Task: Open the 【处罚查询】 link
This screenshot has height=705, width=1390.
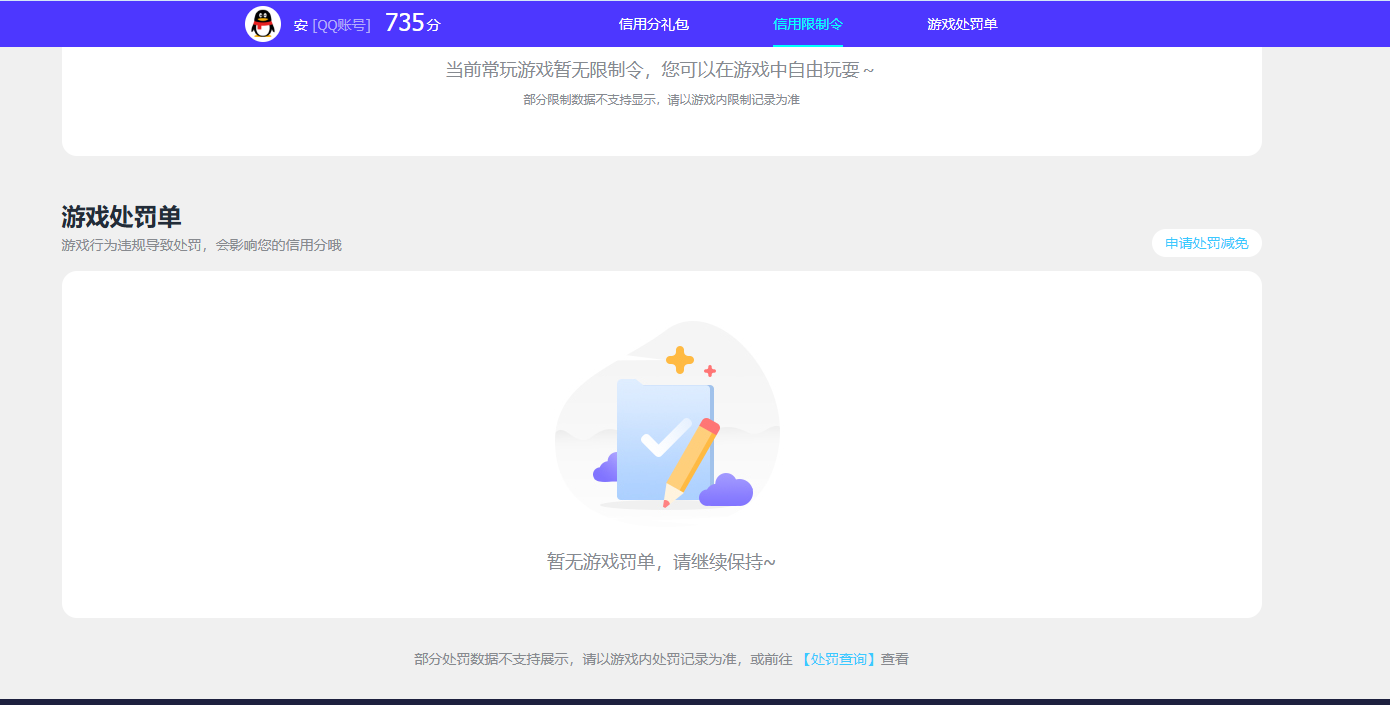Action: pos(838,659)
